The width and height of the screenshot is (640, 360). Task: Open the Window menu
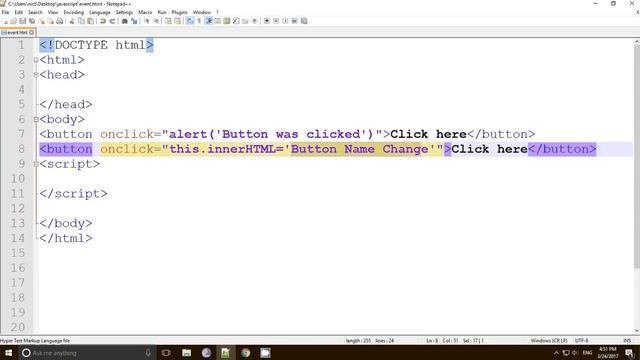click(202, 12)
